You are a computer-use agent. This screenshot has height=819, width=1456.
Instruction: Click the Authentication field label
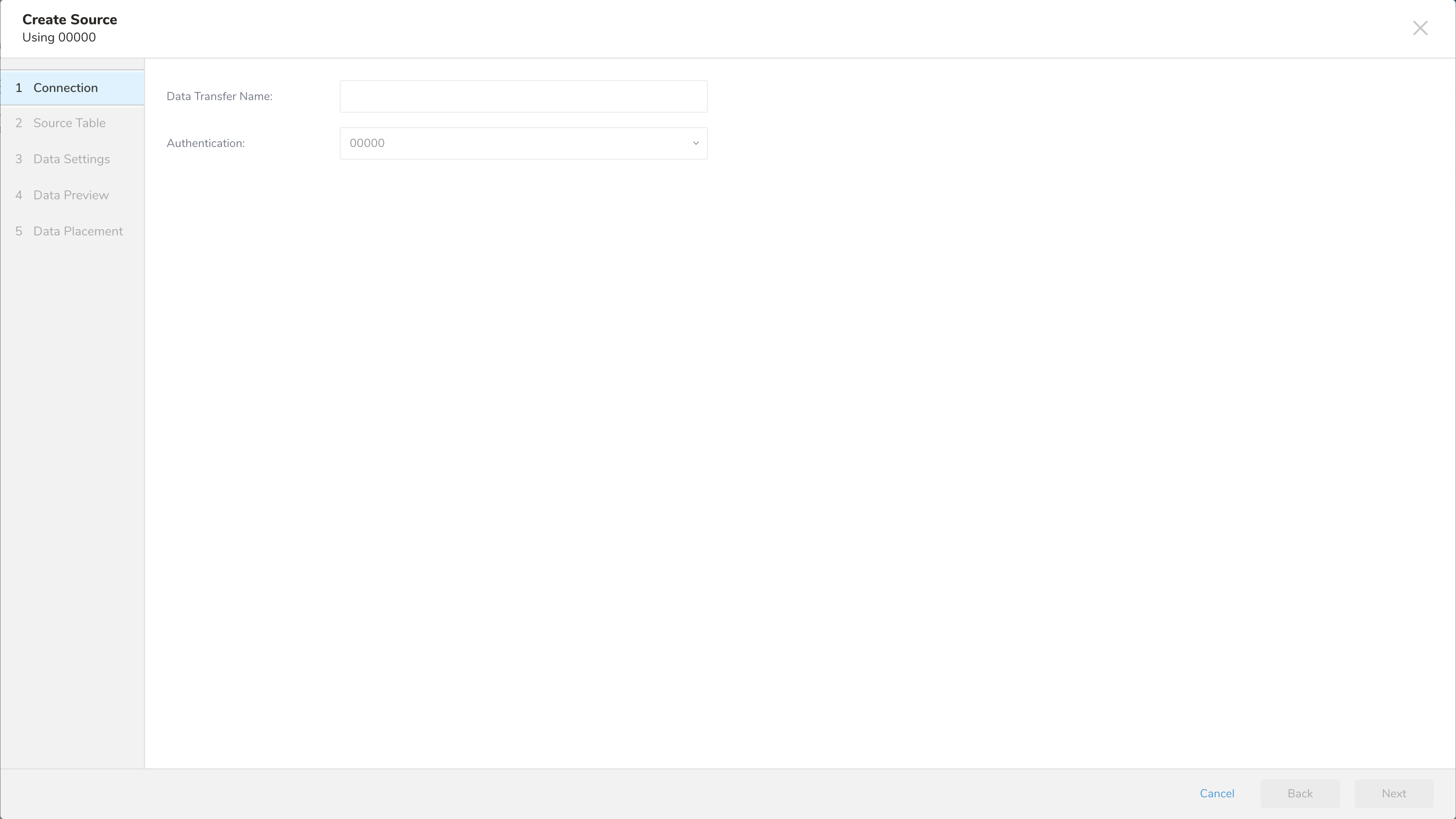tap(206, 143)
